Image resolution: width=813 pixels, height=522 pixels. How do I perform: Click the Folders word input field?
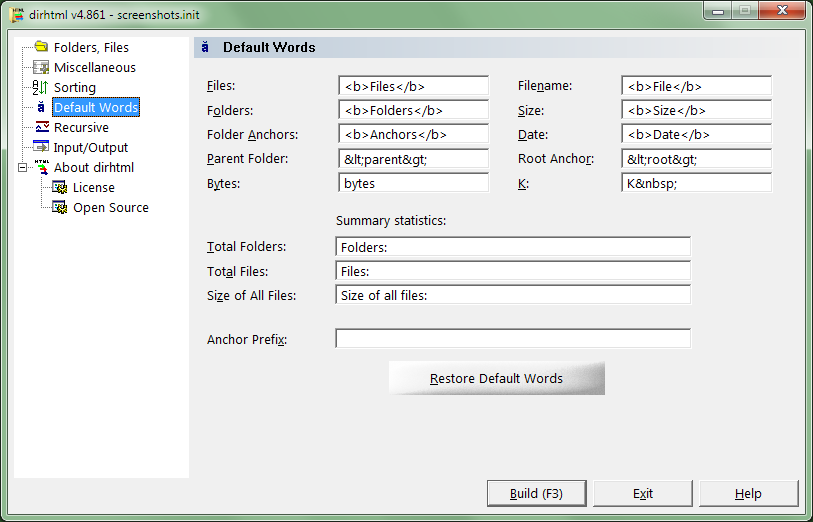coord(413,110)
